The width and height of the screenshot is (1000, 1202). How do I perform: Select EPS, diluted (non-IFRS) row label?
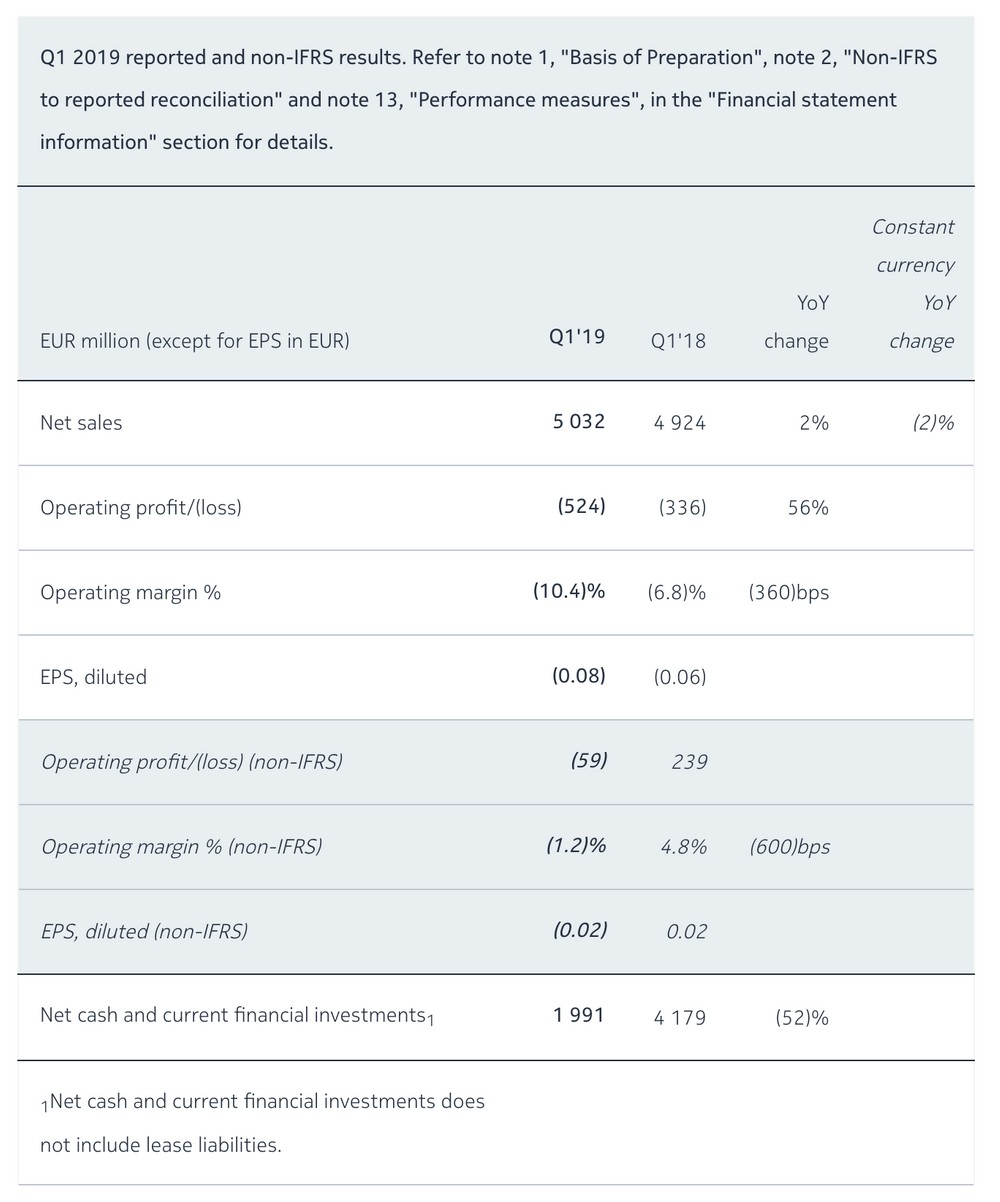tap(144, 931)
